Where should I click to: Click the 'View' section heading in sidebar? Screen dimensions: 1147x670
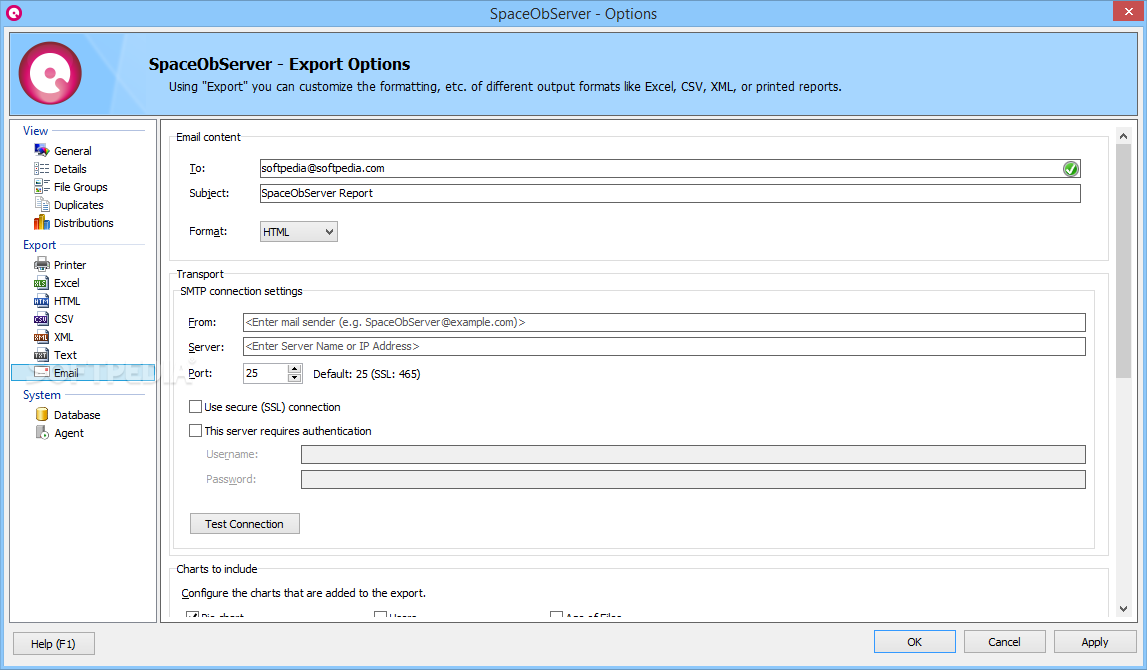click(35, 131)
